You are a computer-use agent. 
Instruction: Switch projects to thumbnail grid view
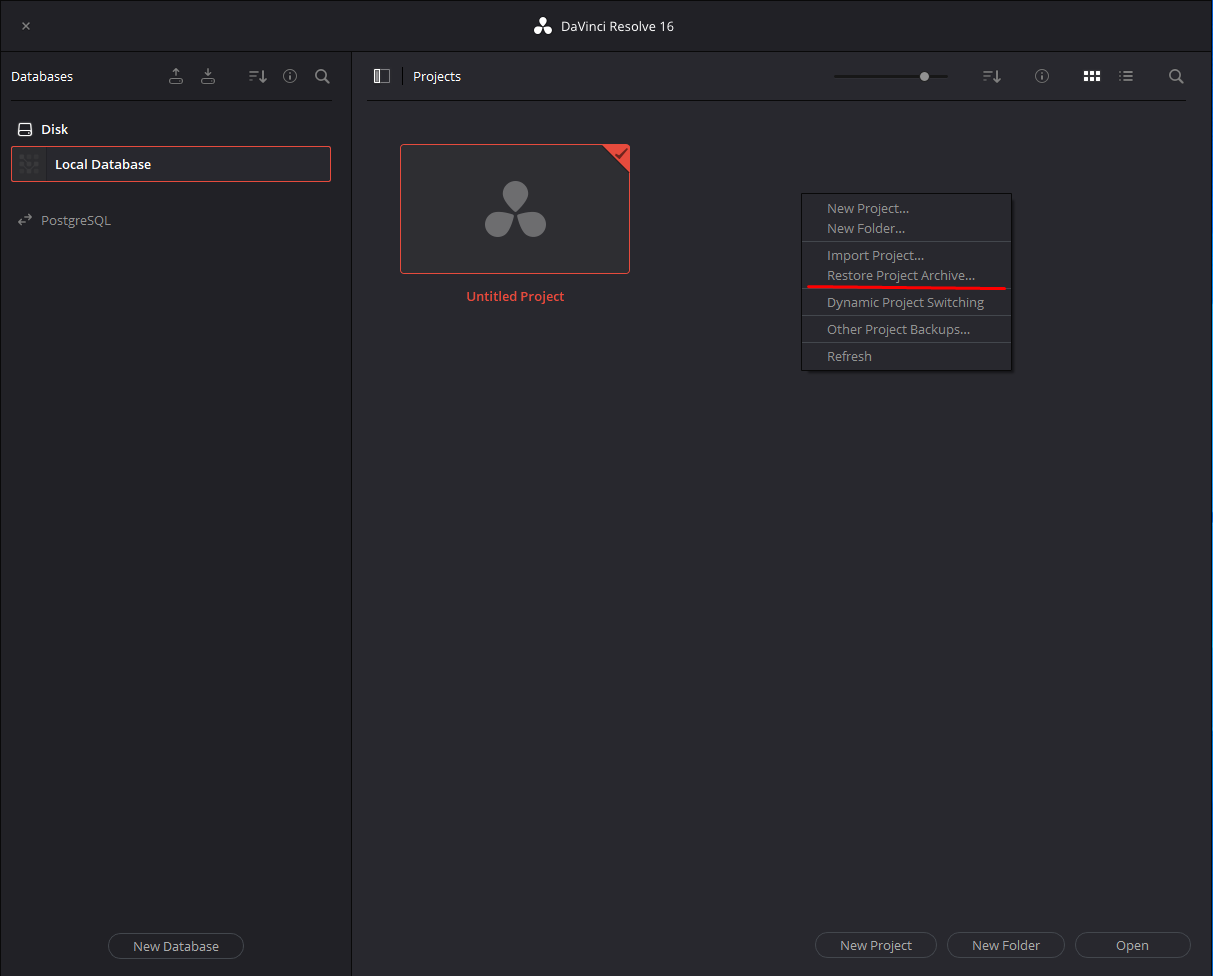coord(1092,76)
